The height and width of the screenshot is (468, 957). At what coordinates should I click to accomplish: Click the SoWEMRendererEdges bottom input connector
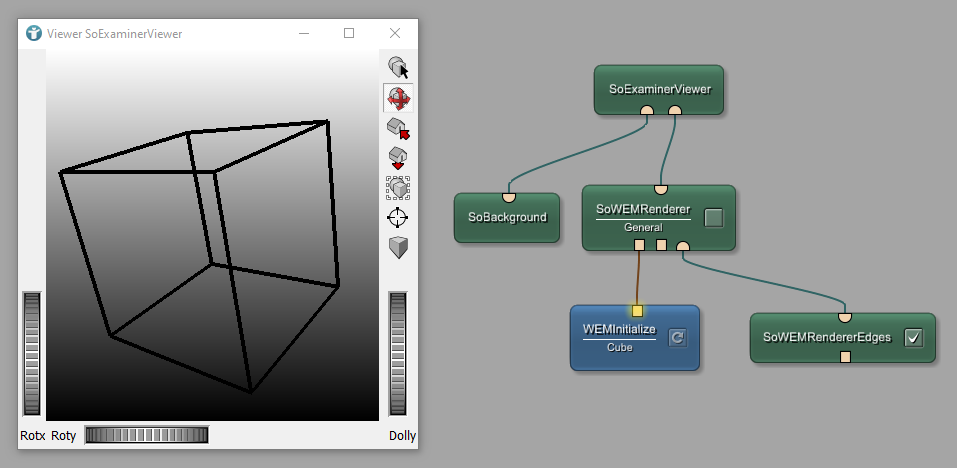[845, 357]
